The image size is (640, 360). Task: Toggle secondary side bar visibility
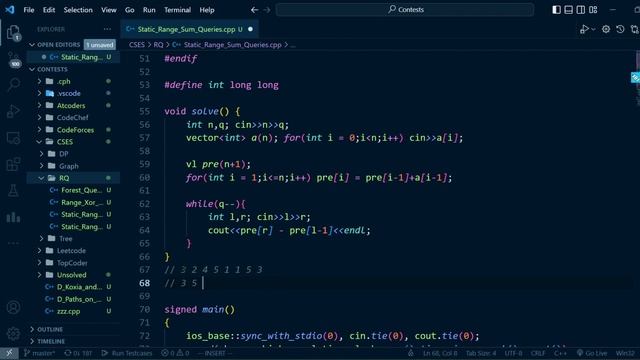(581, 9)
